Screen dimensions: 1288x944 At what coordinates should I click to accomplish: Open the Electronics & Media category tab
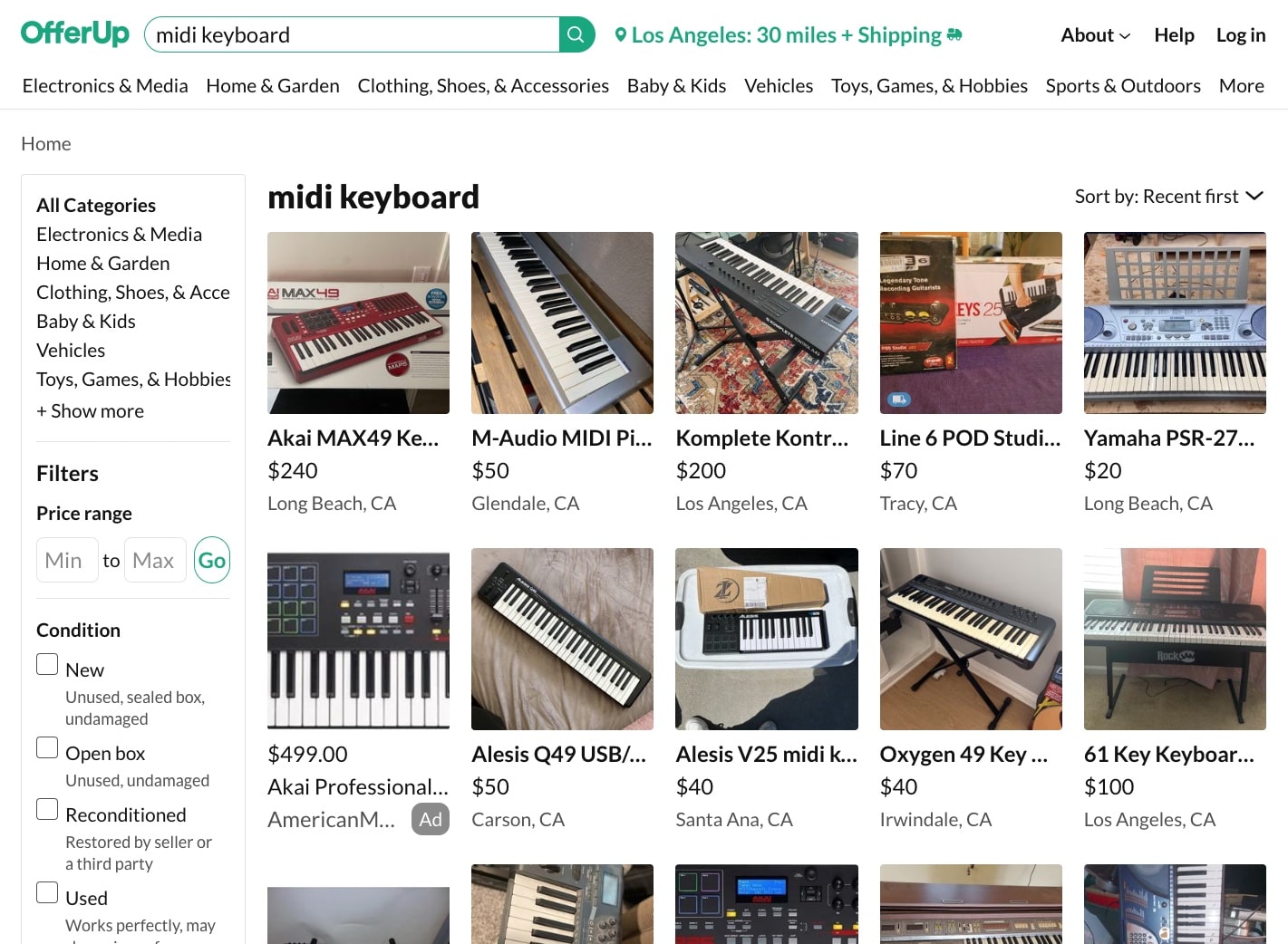point(105,85)
